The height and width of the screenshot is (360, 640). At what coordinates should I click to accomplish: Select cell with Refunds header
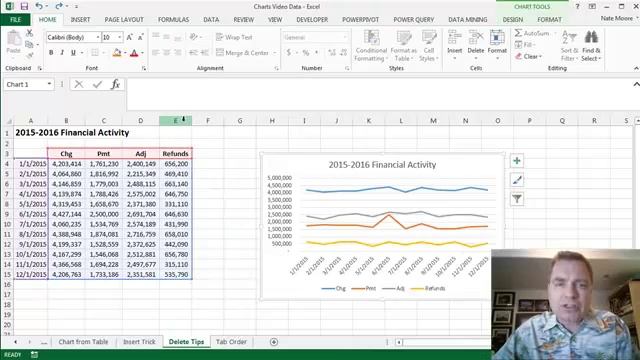[x=176, y=154]
